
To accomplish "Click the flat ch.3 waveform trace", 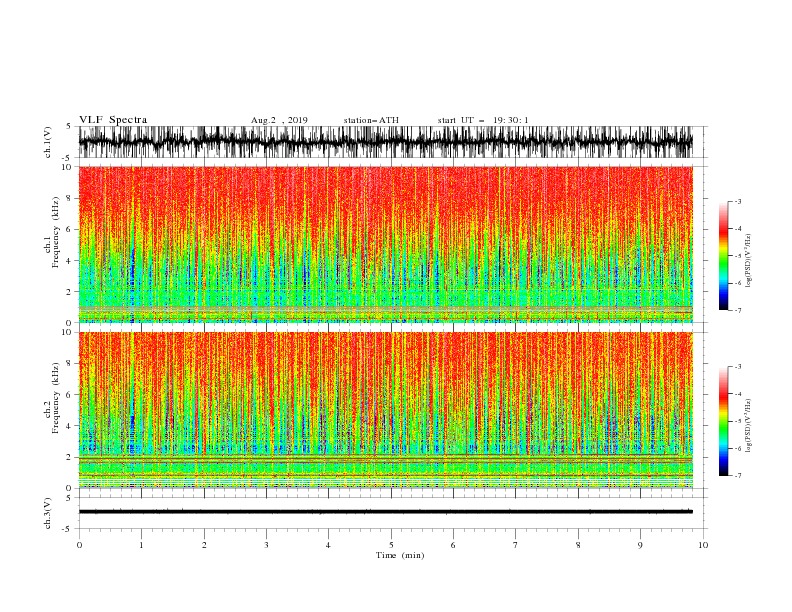I will click(x=385, y=512).
